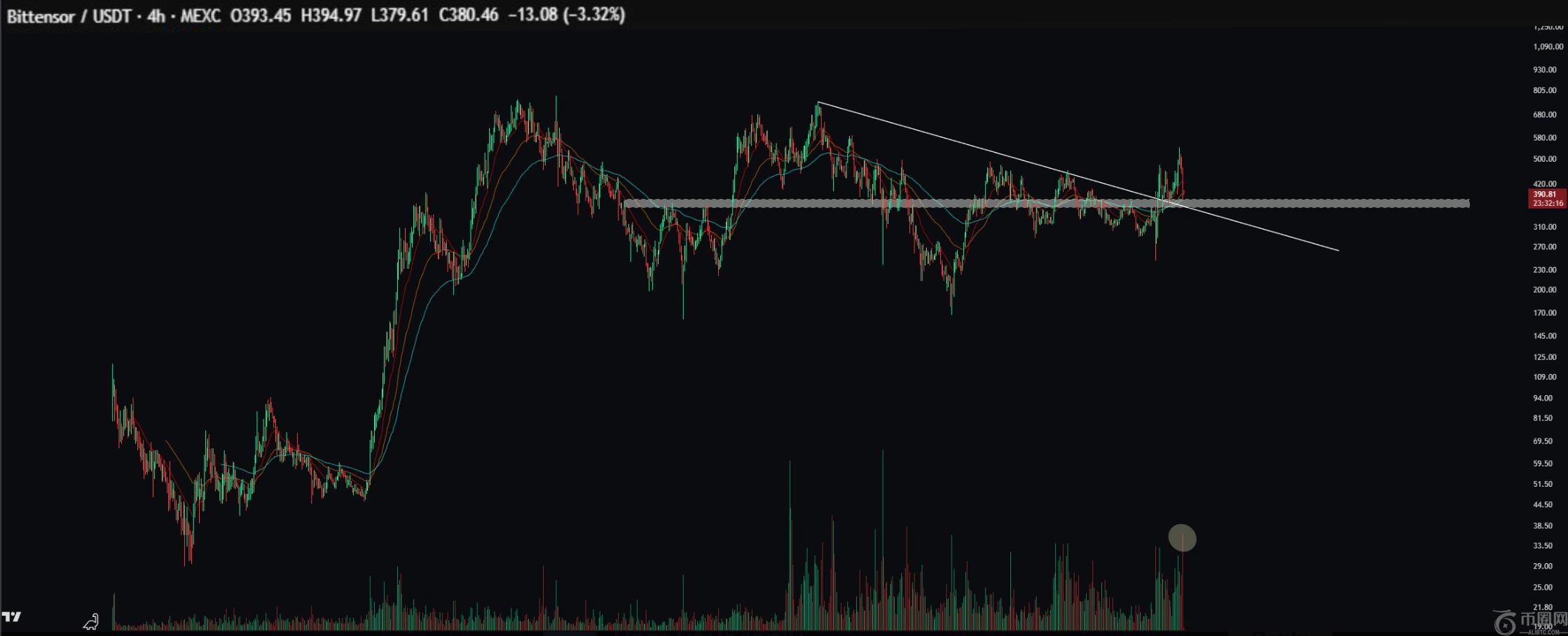Click the 44.50 label on the price axis
This screenshot has width=1568, height=636.
pyautogui.click(x=1543, y=504)
